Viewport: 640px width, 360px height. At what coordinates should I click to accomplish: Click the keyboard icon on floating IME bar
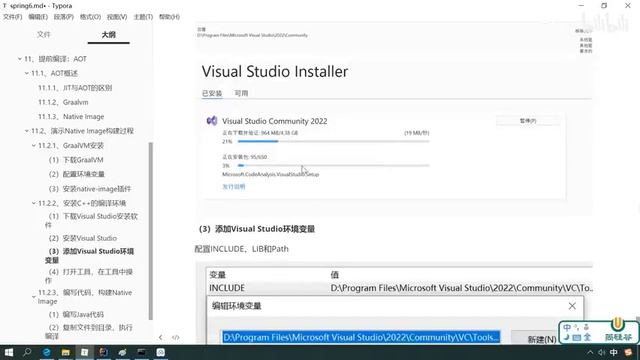coord(576,338)
